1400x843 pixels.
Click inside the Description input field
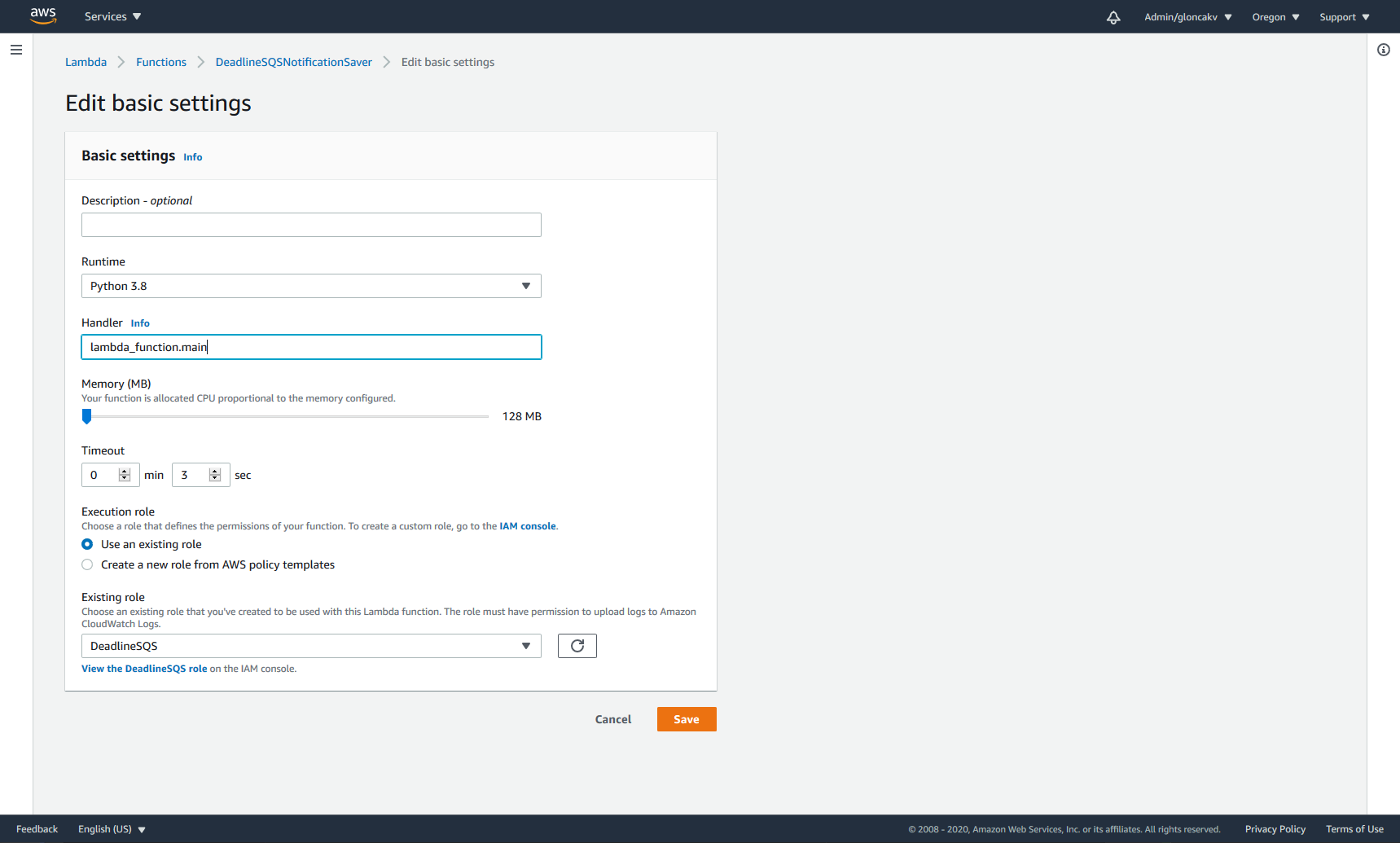(x=311, y=225)
